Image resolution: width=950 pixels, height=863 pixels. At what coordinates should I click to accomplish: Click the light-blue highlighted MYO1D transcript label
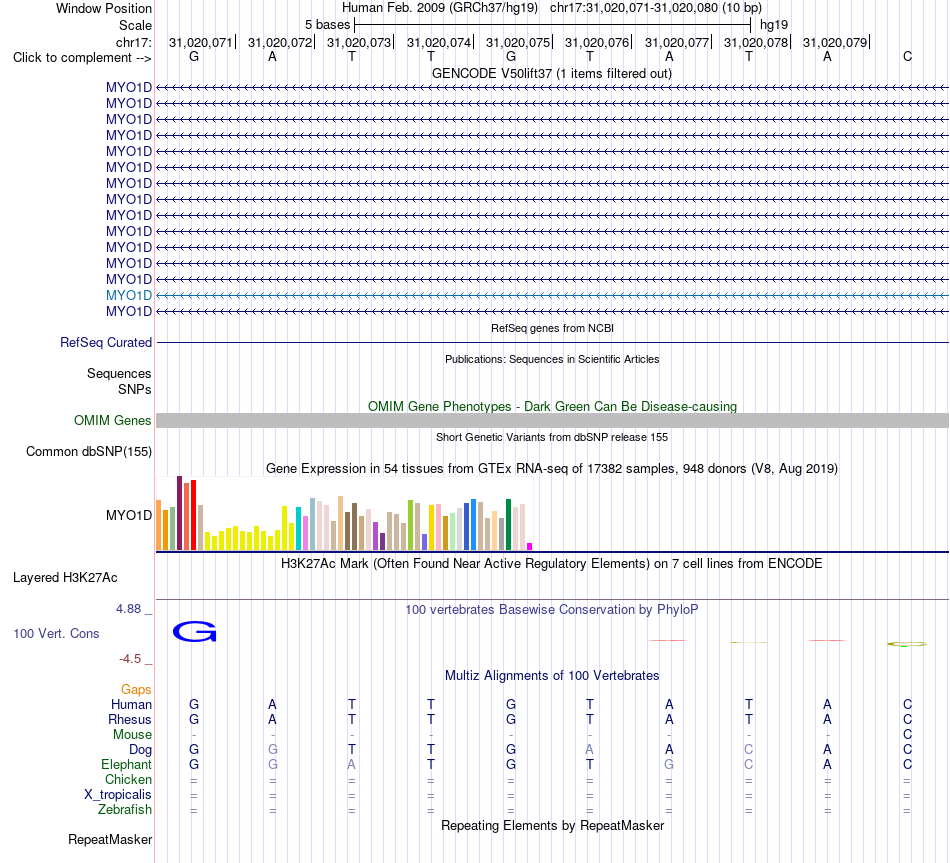click(128, 295)
